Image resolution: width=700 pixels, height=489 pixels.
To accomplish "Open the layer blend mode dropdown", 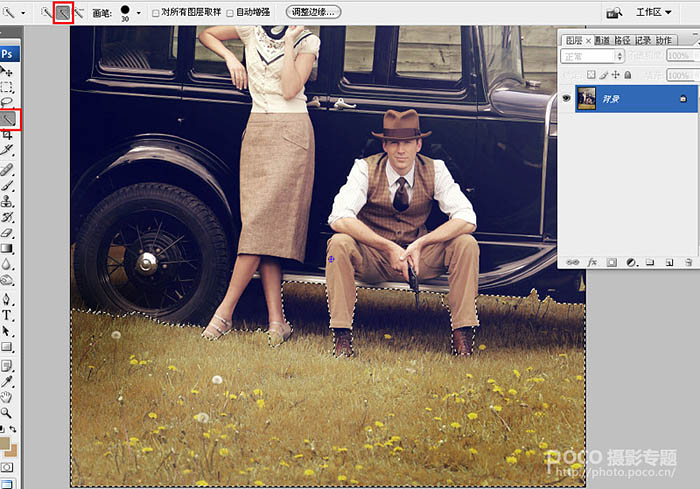I will coord(592,57).
